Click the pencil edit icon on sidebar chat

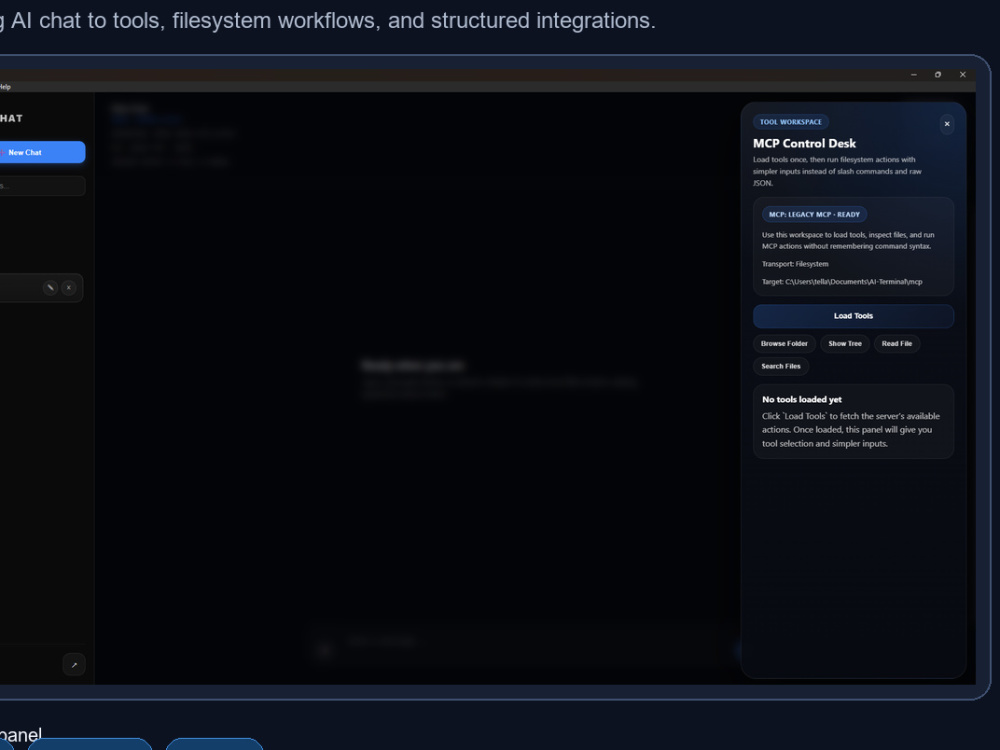50,288
